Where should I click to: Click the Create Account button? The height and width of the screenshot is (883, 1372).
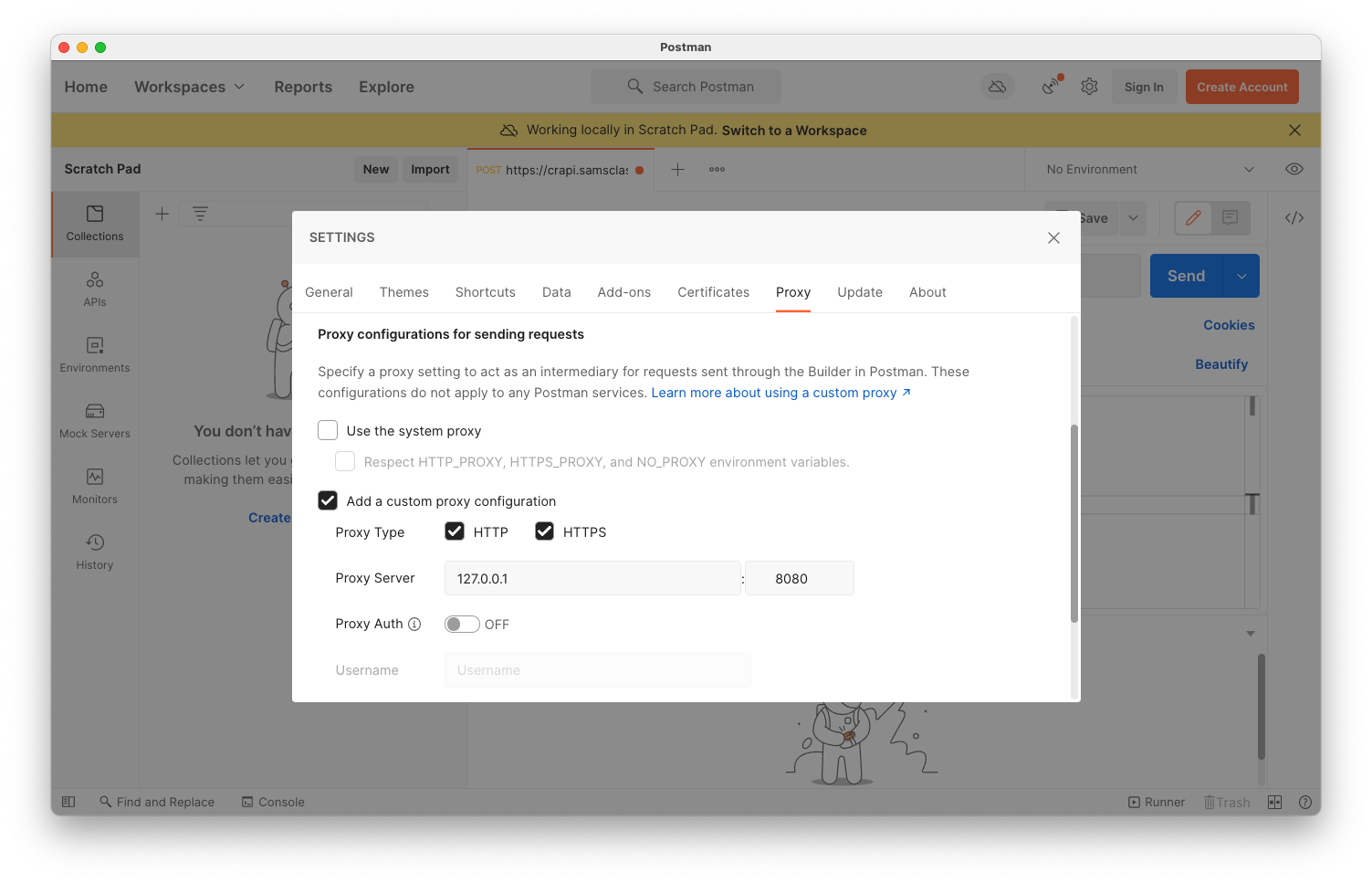pyautogui.click(x=1242, y=87)
